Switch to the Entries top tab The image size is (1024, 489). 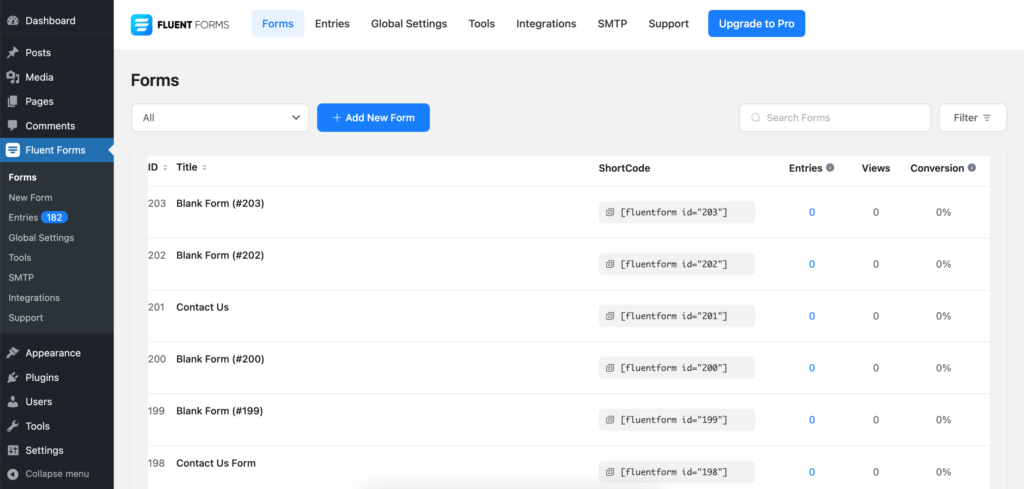(x=332, y=24)
